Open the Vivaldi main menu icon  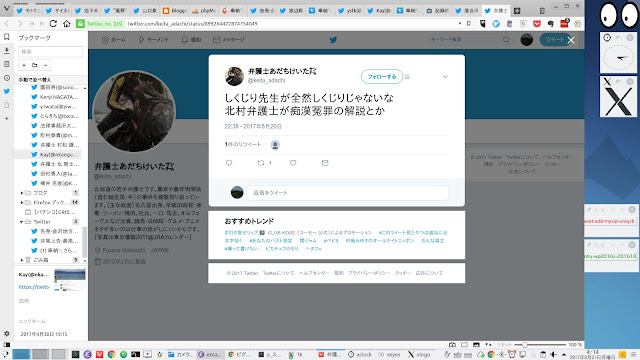6,9
